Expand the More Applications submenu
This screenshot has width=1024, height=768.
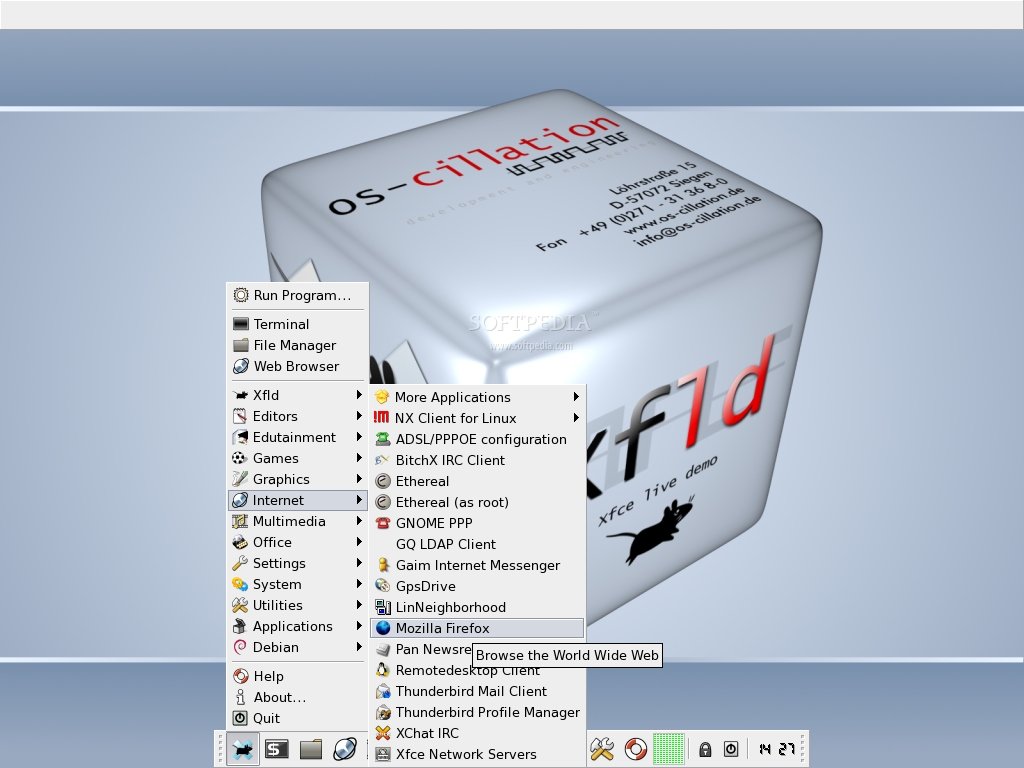[x=454, y=397]
